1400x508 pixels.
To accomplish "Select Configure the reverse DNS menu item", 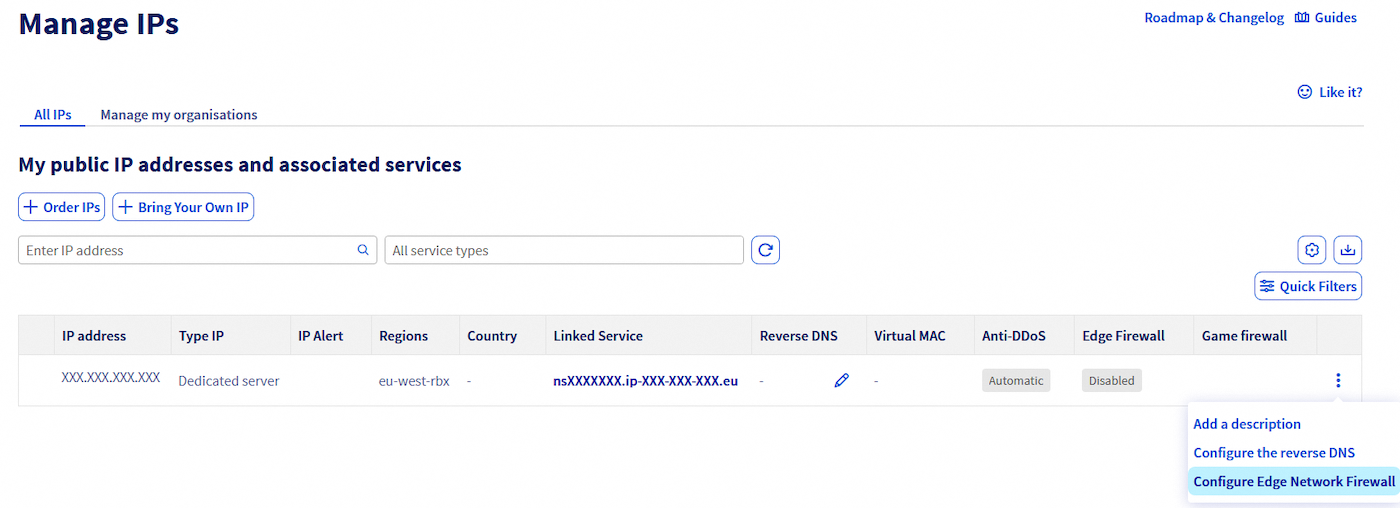I will pyautogui.click(x=1274, y=453).
